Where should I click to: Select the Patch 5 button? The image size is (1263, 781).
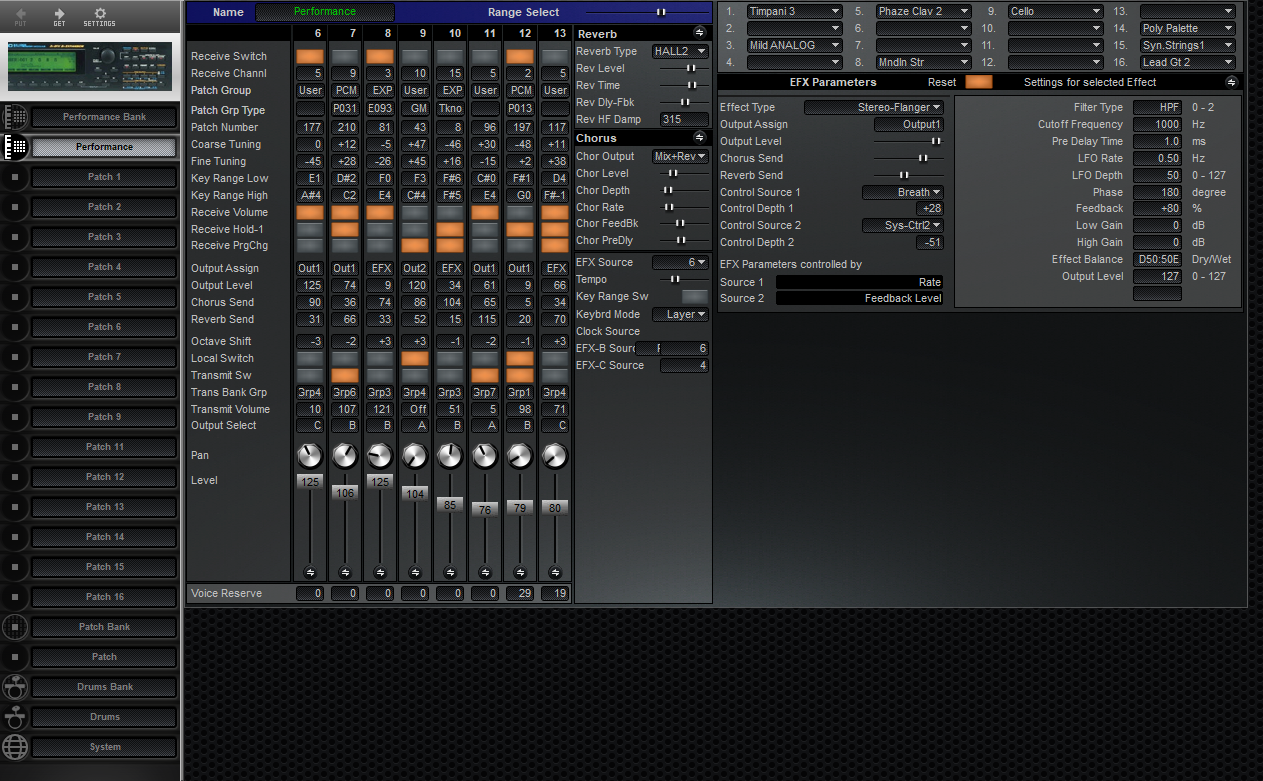pyautogui.click(x=105, y=297)
